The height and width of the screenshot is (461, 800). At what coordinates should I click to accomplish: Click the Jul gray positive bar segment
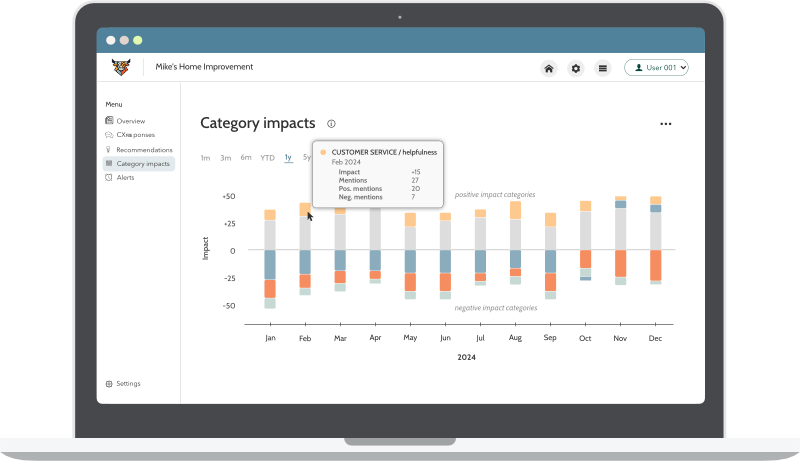coord(480,234)
